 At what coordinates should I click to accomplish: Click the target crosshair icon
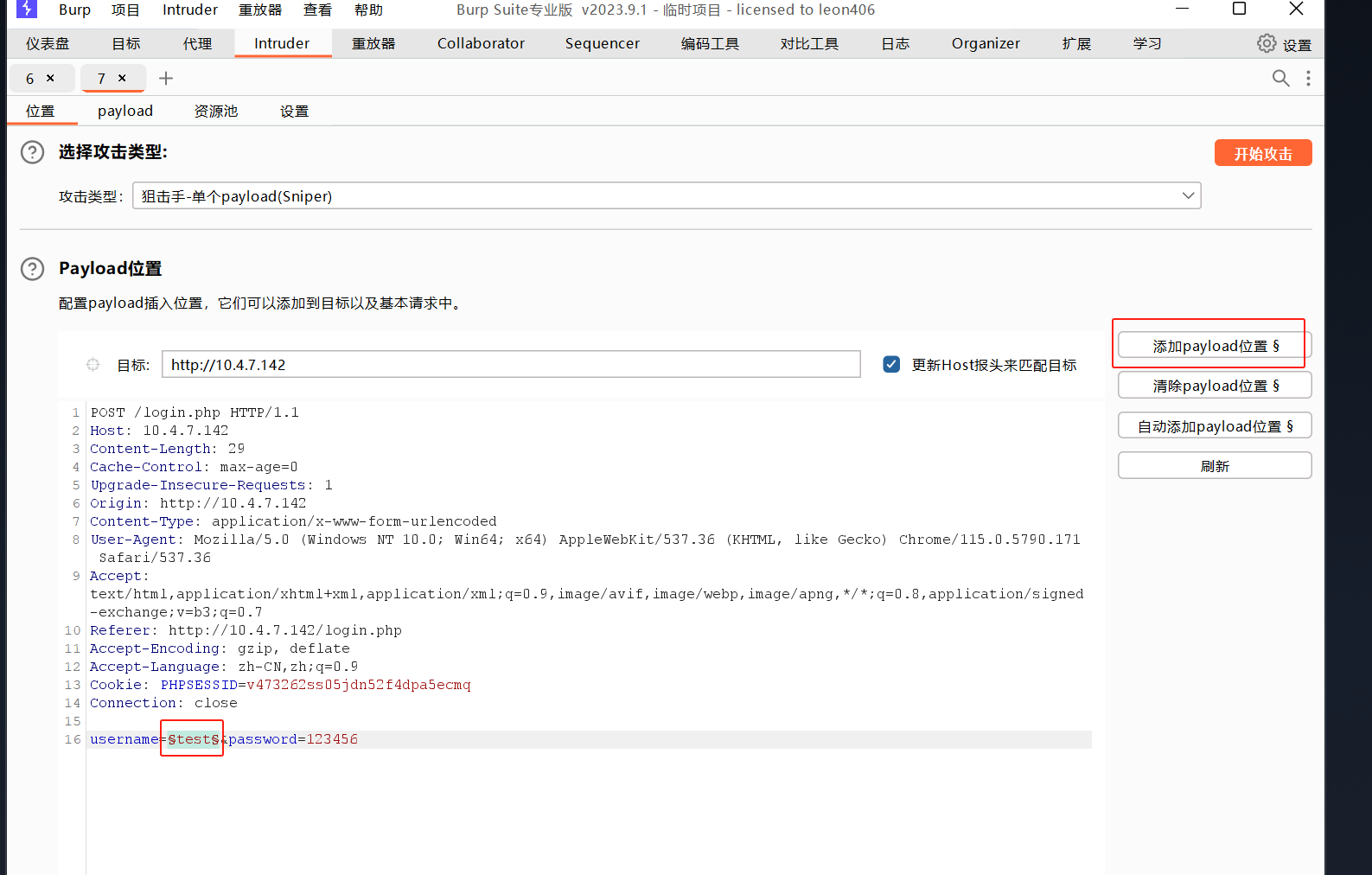93,365
